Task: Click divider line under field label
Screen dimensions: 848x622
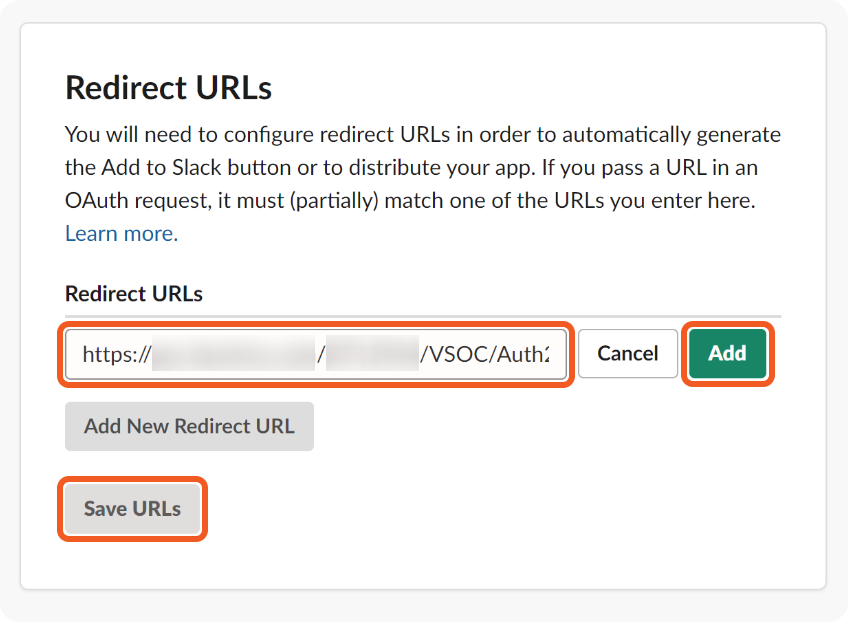Action: click(422, 315)
